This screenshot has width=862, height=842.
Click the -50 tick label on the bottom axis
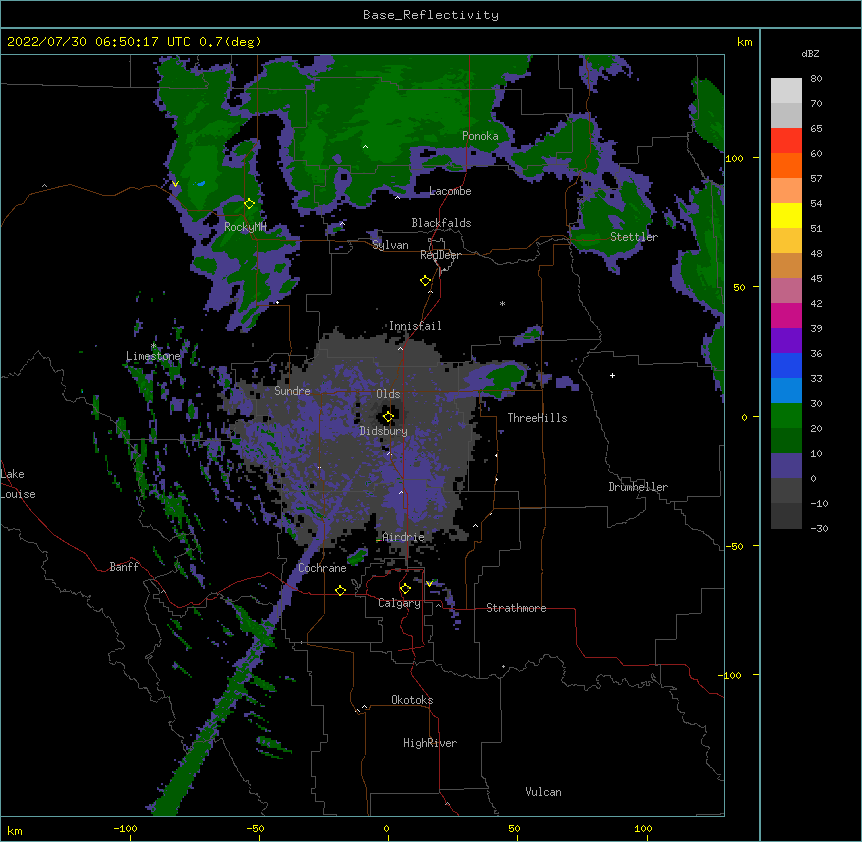pos(255,828)
